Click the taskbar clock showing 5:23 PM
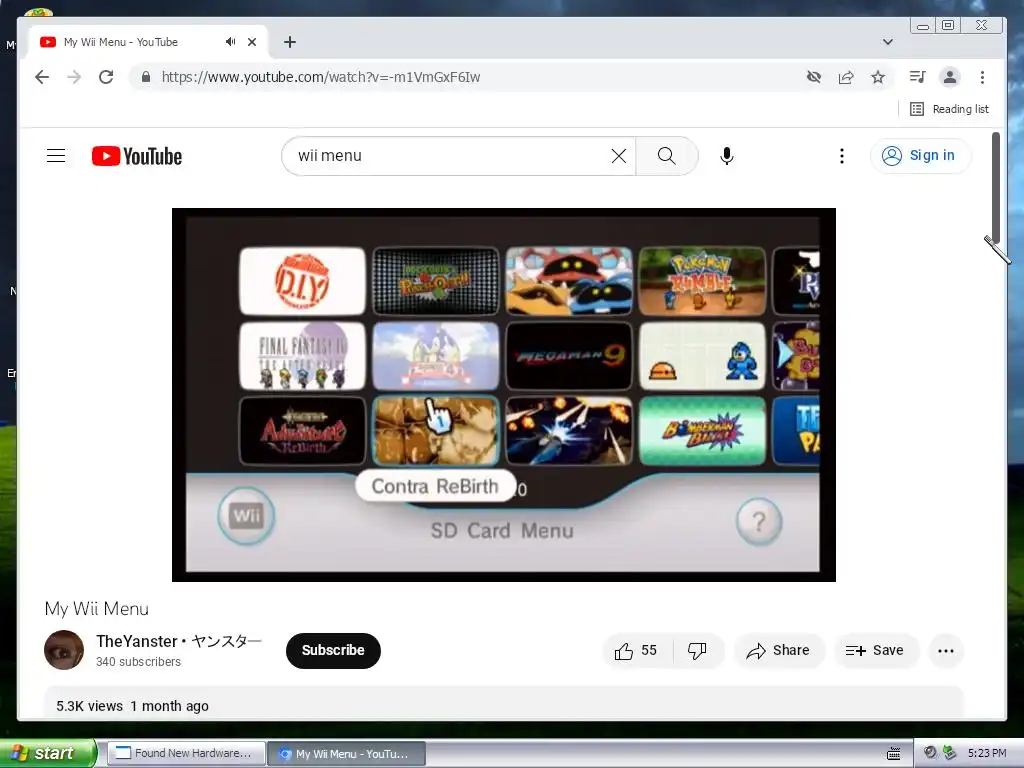 tap(987, 753)
